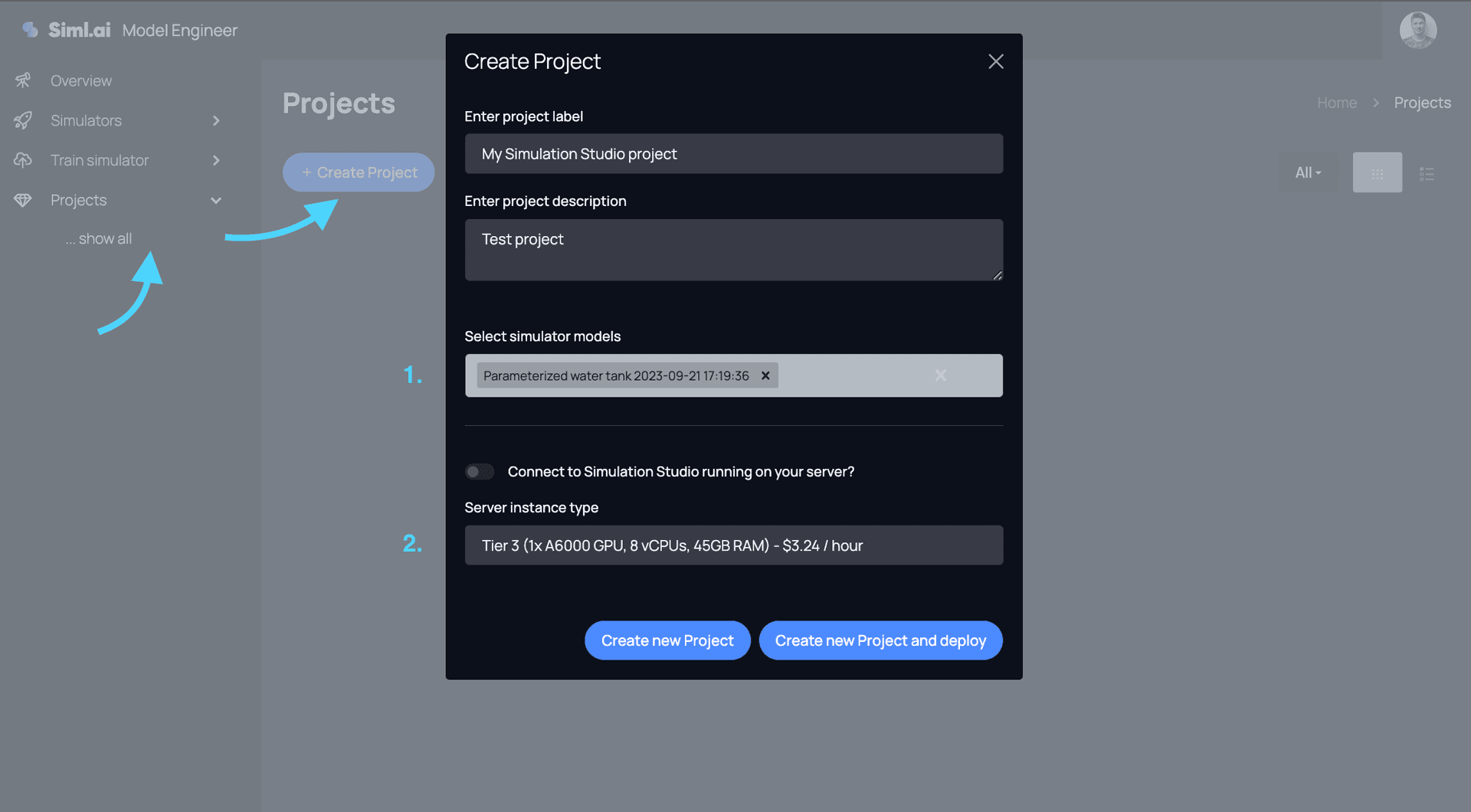
Task: Remove Parameterized water tank model tag
Action: point(765,375)
